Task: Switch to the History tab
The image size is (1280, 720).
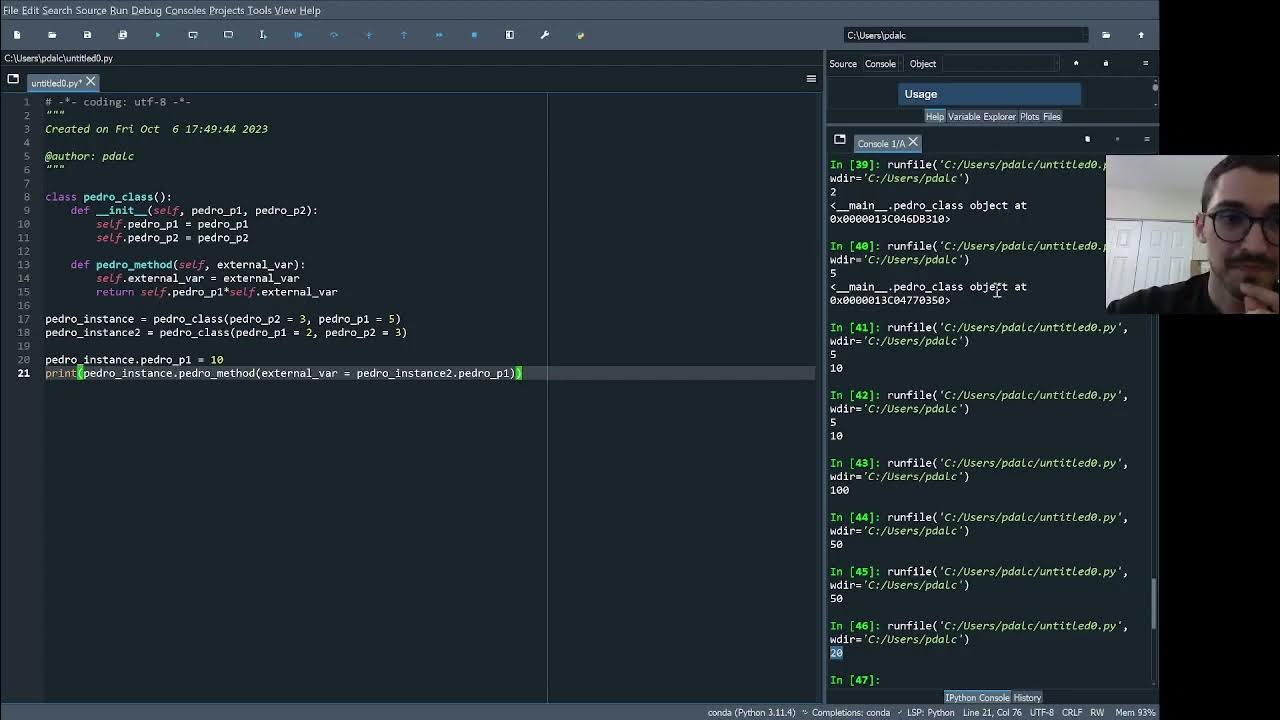Action: [1027, 698]
